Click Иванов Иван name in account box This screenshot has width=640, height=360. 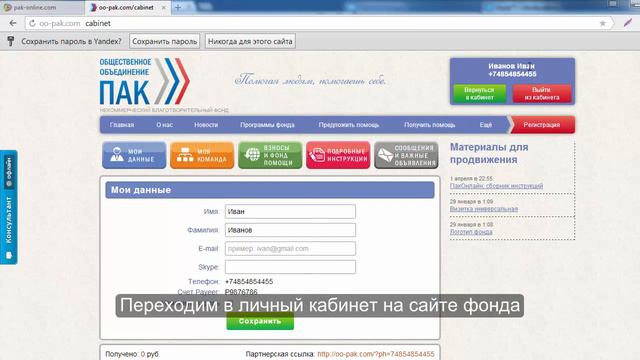coord(512,66)
